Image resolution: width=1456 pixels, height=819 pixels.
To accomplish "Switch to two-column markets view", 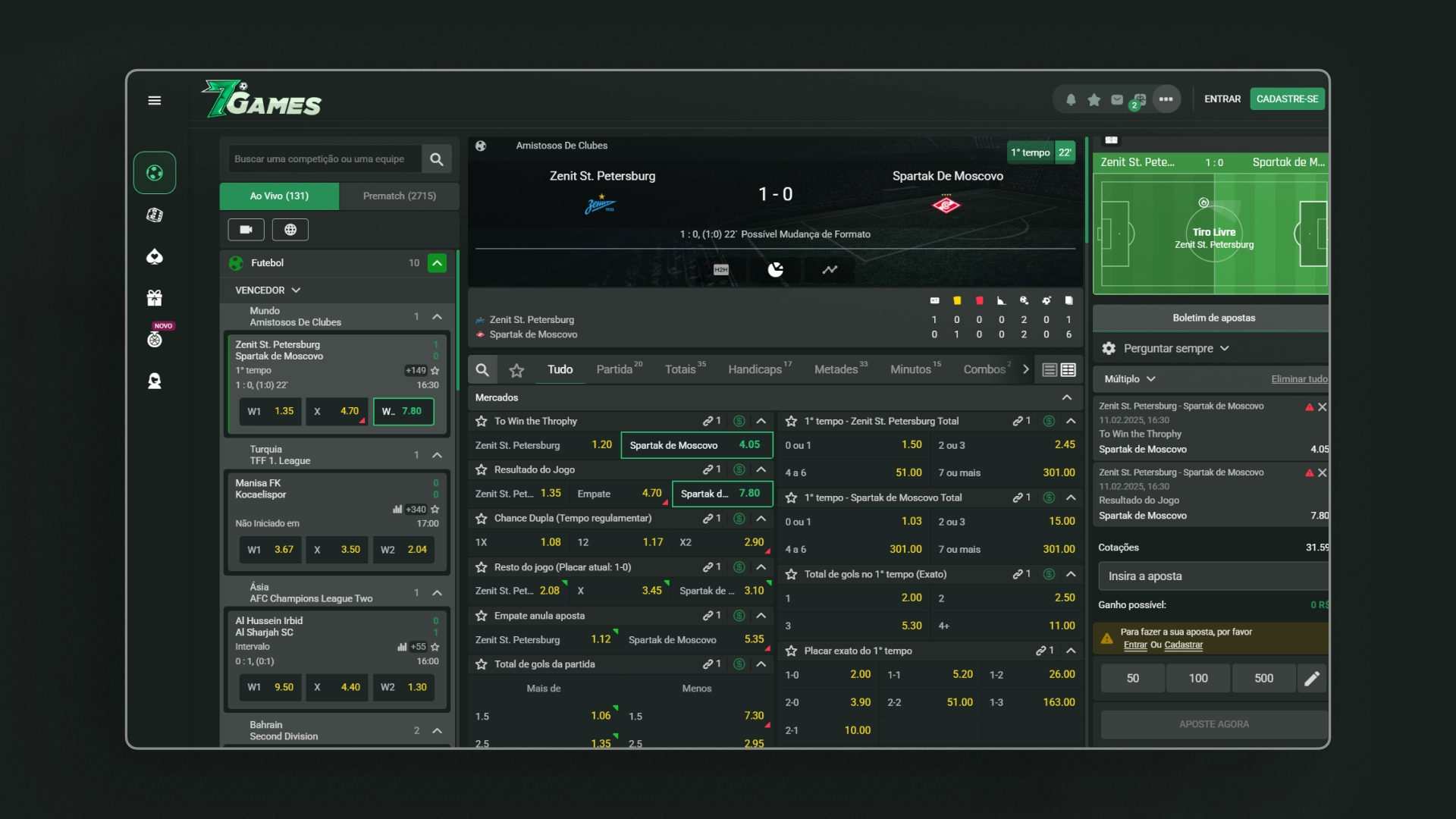I will click(1068, 369).
